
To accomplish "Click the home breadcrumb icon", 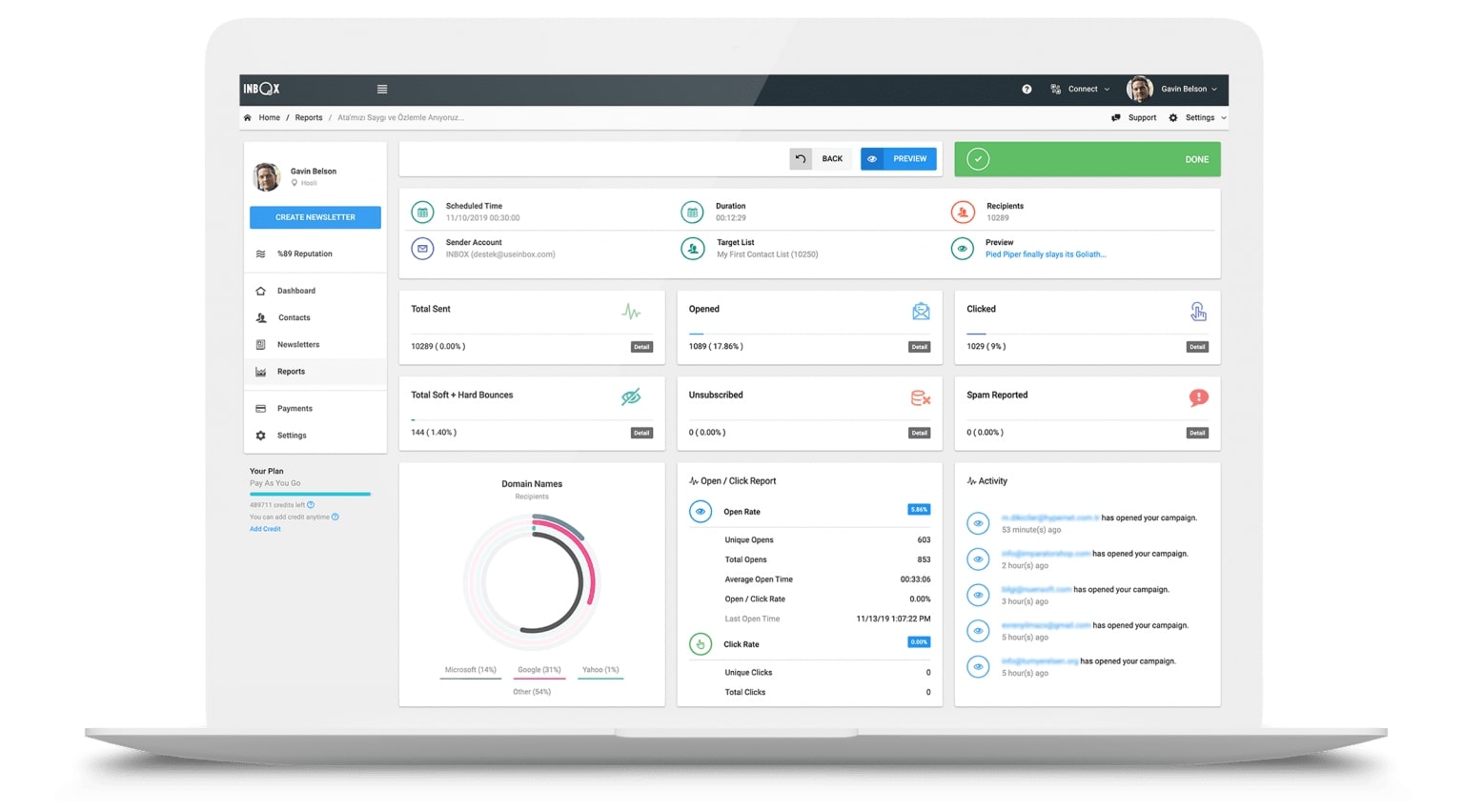I will 248,118.
